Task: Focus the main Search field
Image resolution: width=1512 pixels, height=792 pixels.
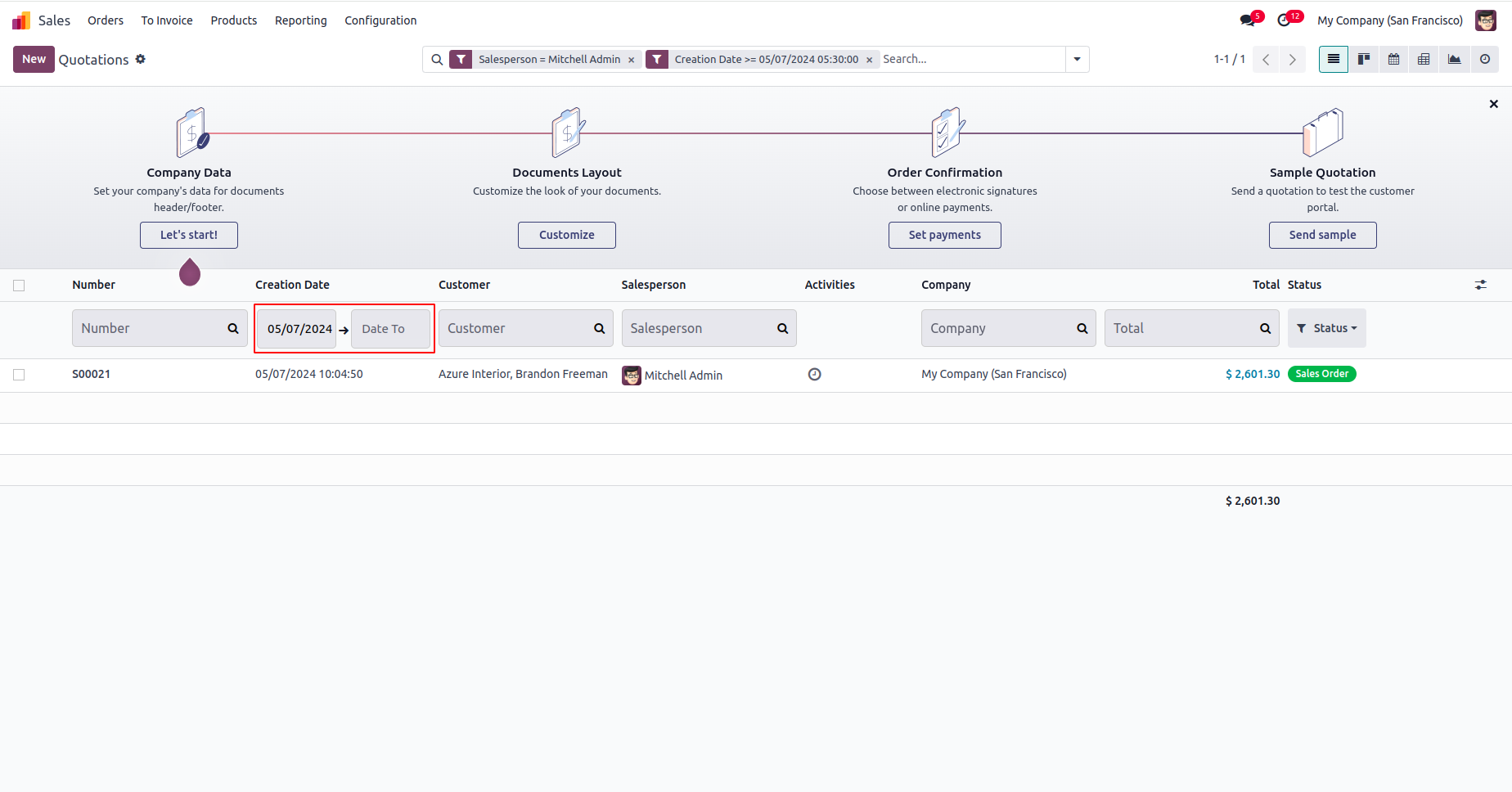Action: tap(970, 59)
